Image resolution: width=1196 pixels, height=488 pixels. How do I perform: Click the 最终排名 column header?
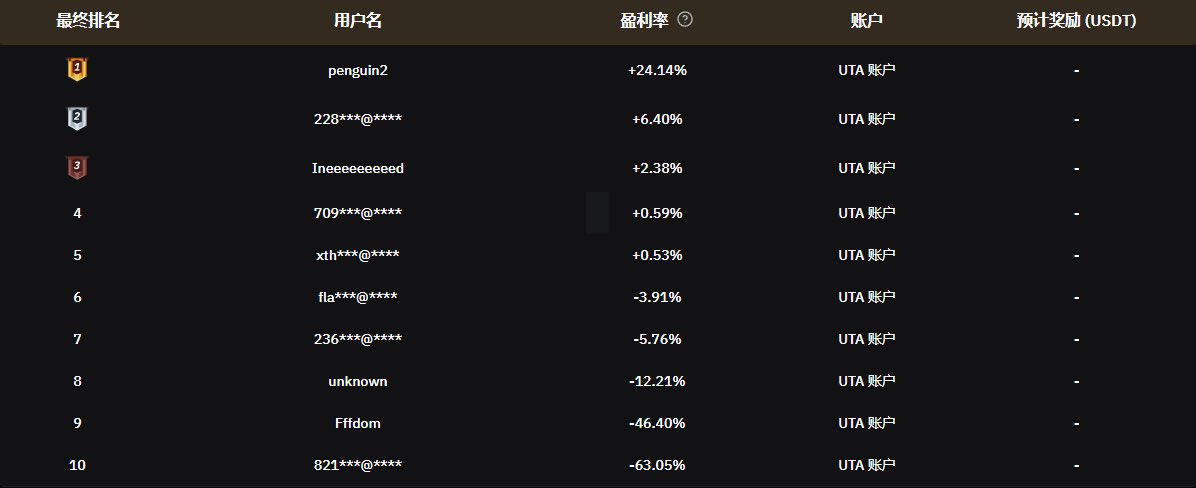click(88, 21)
